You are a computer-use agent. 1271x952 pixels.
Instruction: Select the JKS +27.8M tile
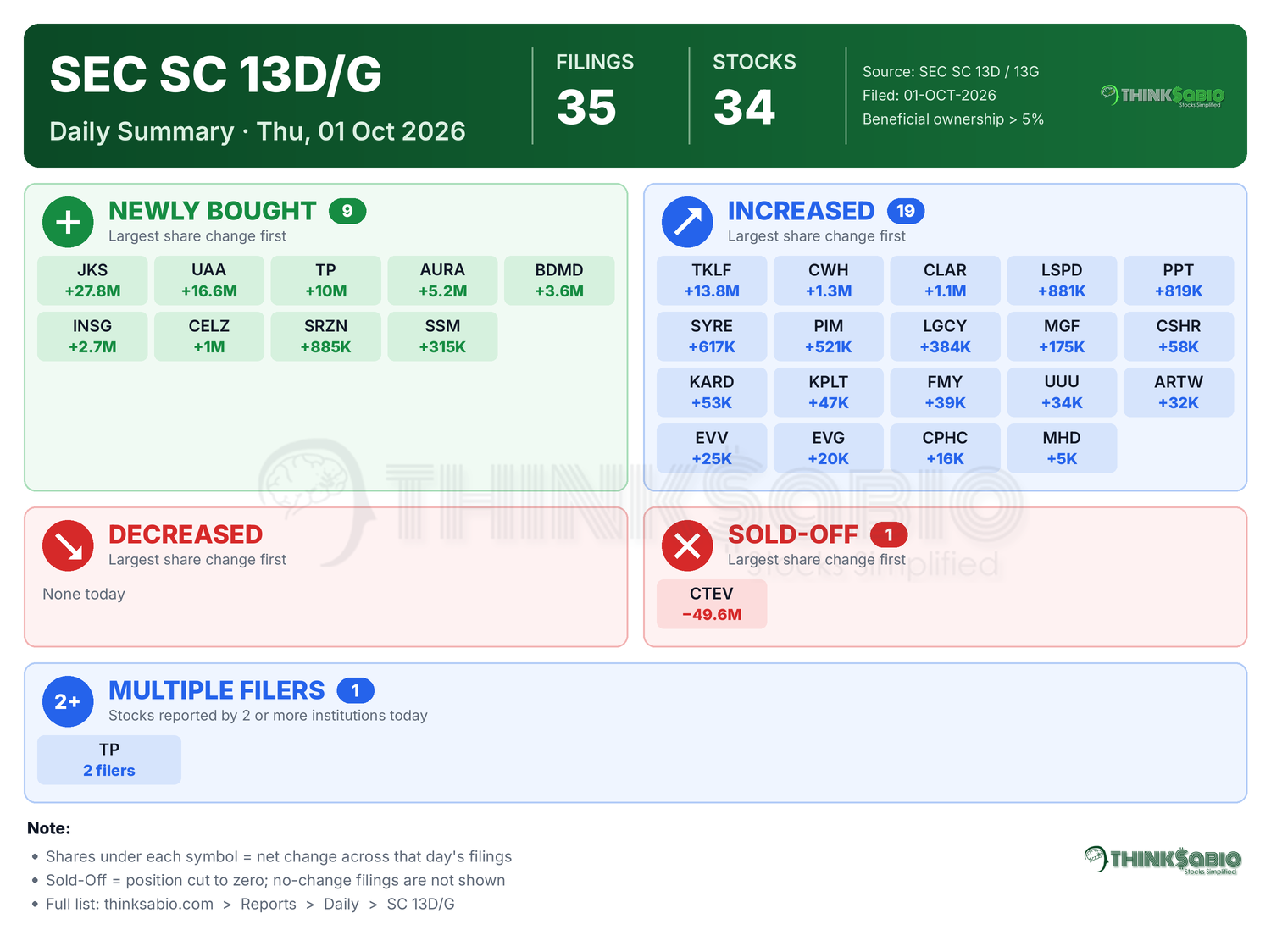pos(92,280)
